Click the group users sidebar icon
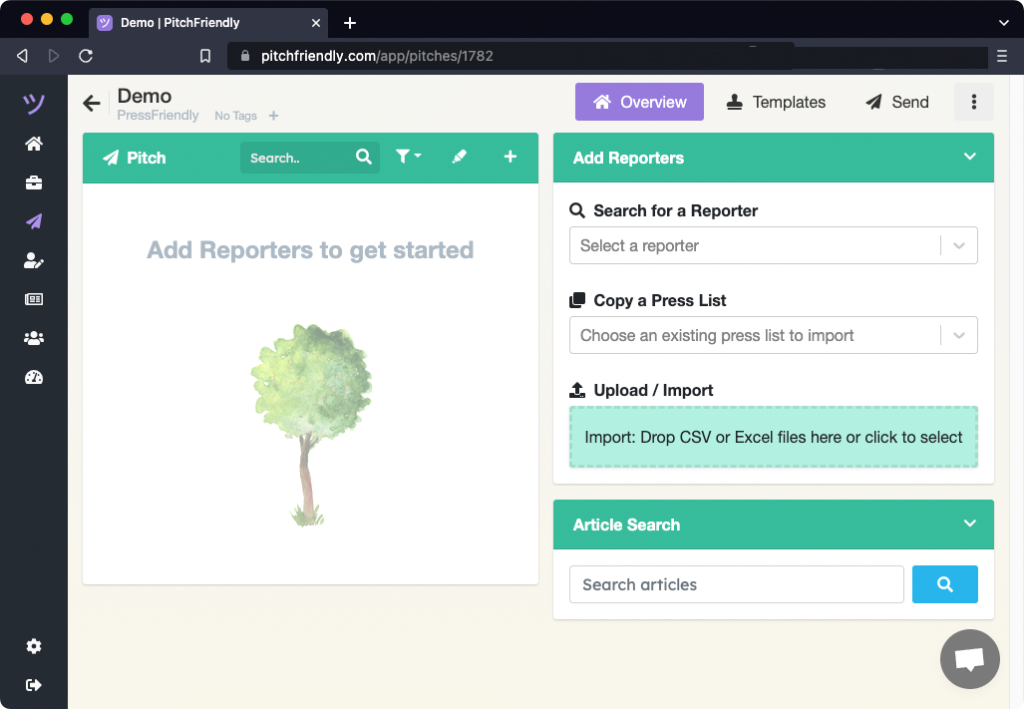This screenshot has width=1024, height=709. click(34, 339)
